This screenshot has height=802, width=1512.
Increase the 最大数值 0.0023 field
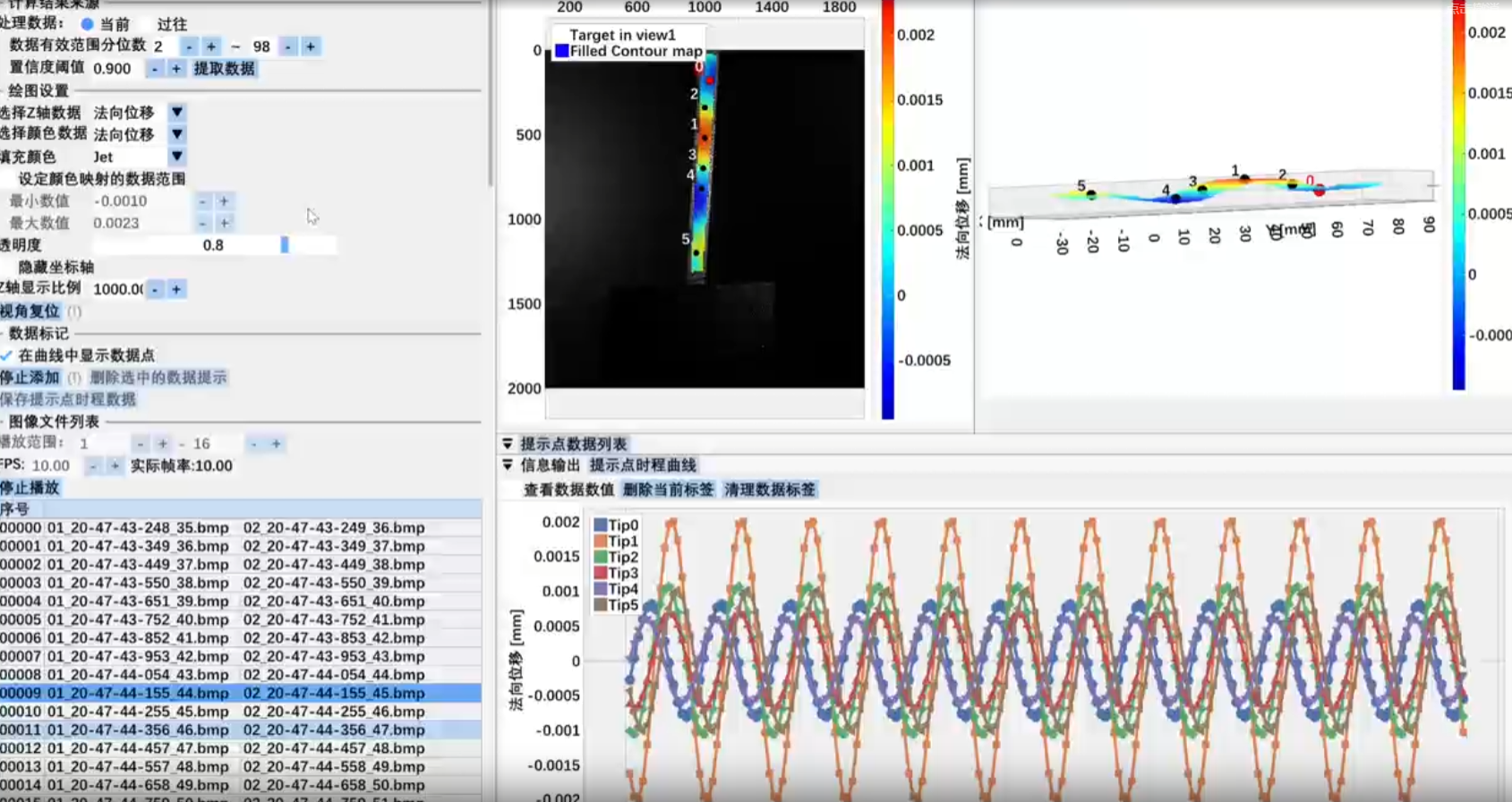pos(225,223)
